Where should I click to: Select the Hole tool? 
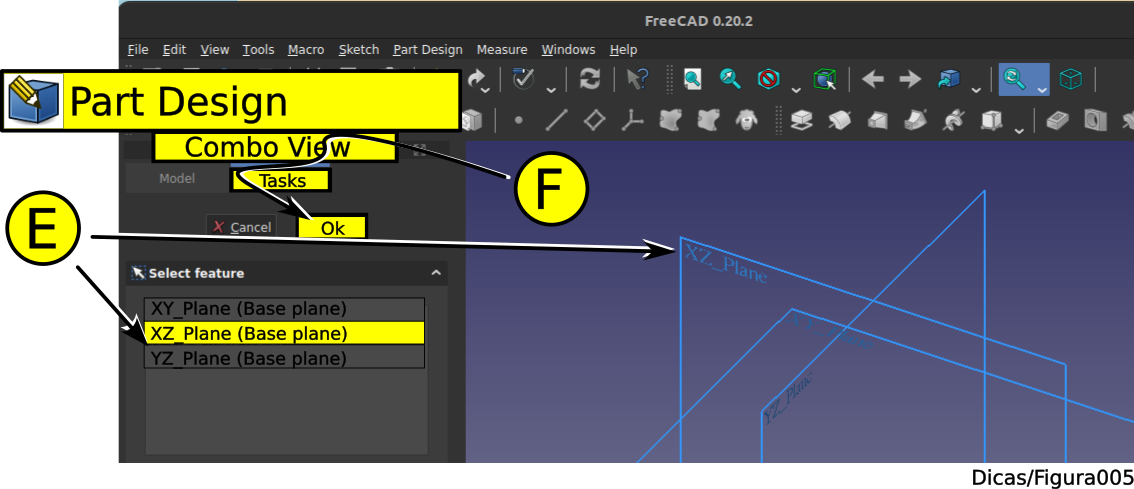click(1096, 120)
